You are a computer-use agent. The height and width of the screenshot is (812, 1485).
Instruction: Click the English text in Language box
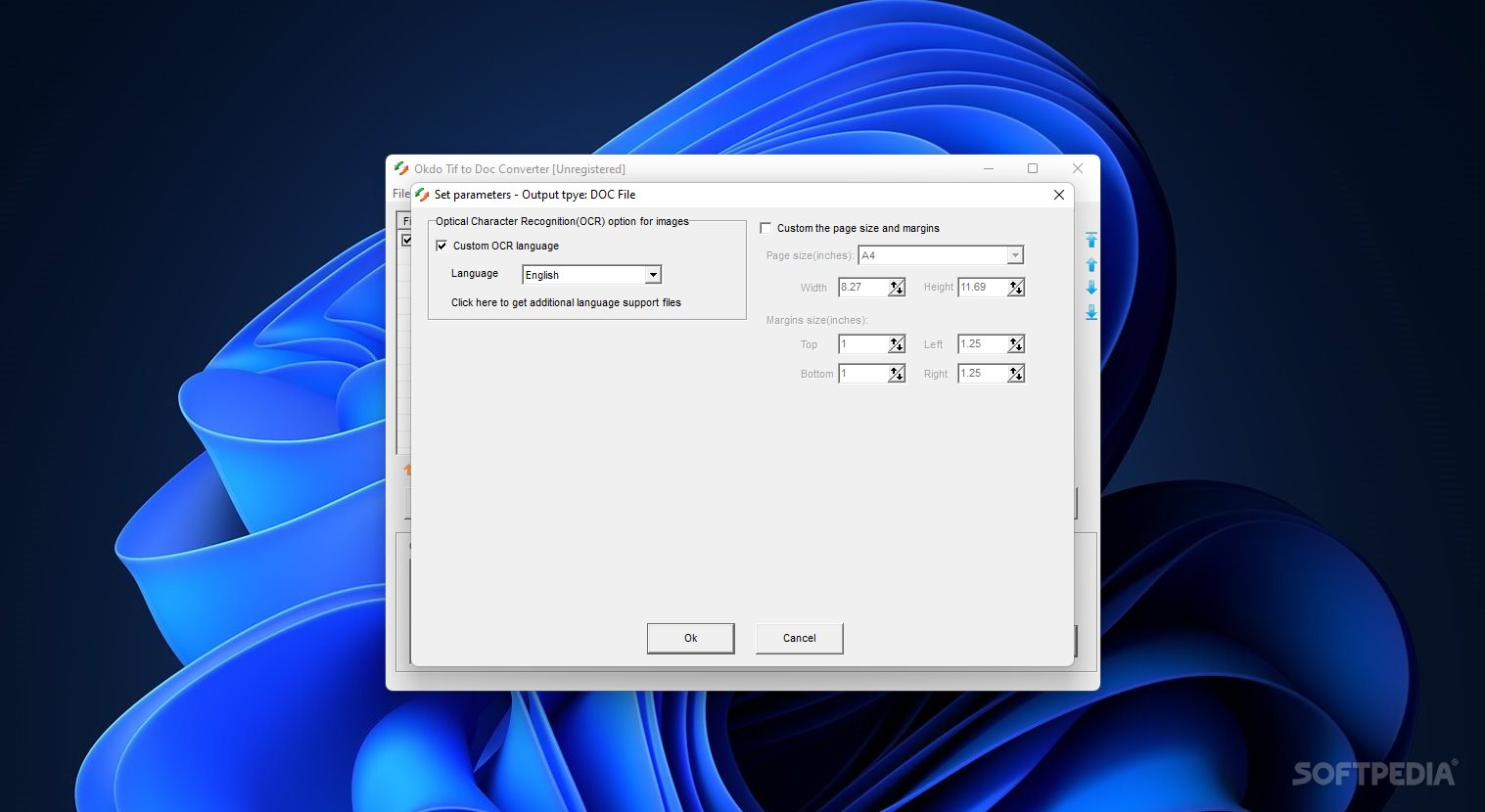coord(542,275)
